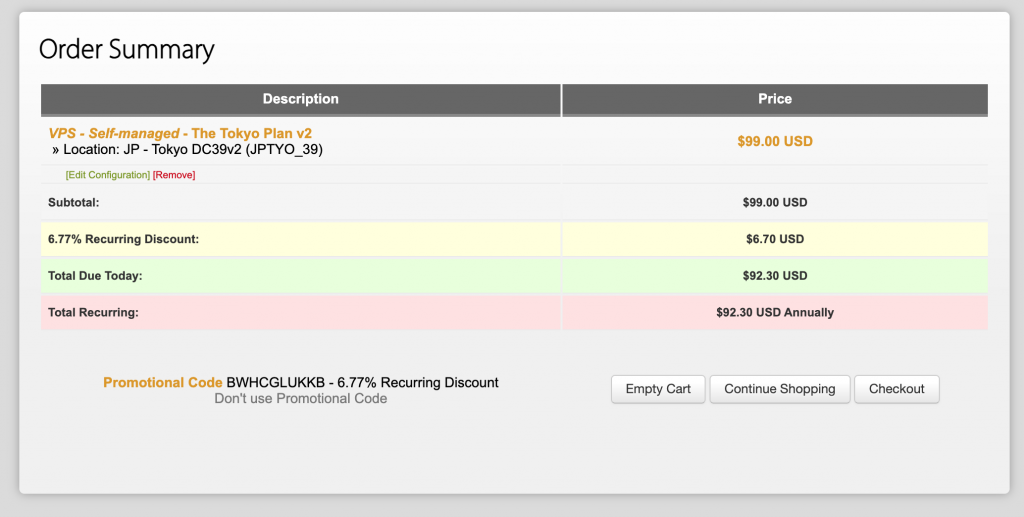Click the $92.30 USD due today amount
The width and height of the screenshot is (1024, 517).
pyautogui.click(x=774, y=276)
